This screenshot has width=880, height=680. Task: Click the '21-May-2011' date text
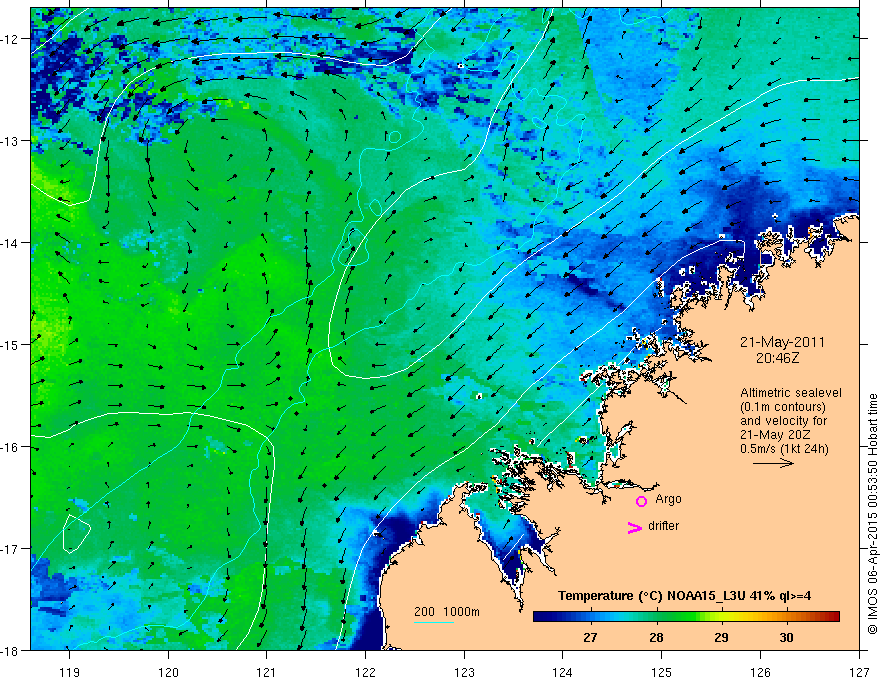pos(782,342)
